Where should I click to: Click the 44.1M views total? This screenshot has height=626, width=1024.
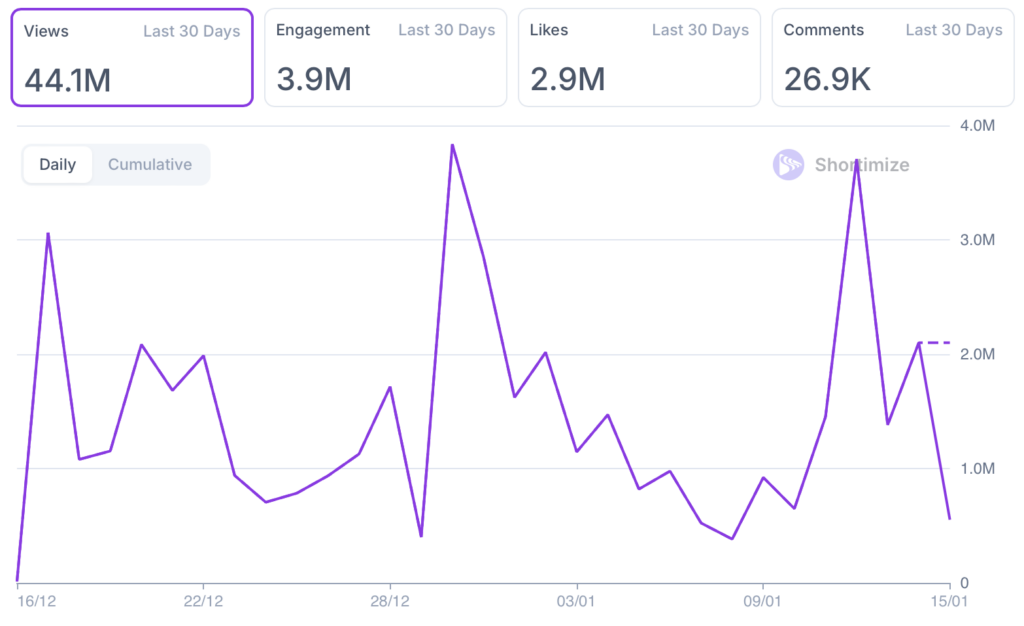[68, 79]
